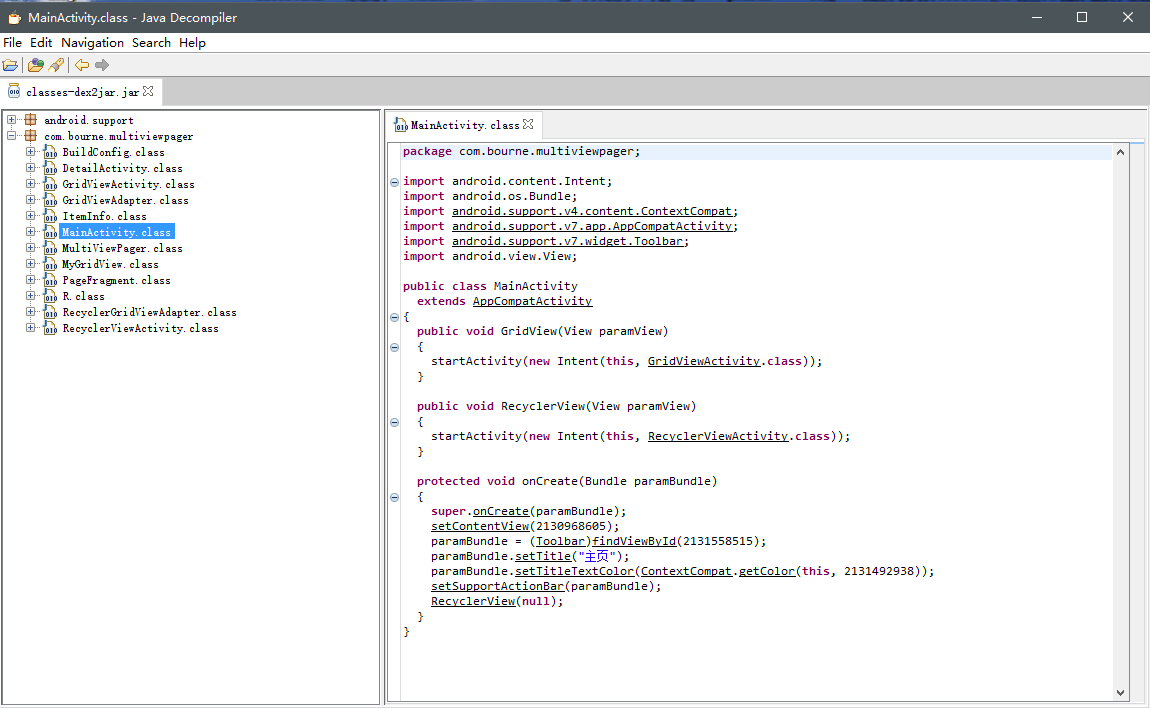Image resolution: width=1150 pixels, height=708 pixels.
Task: Click the com.bourne.multiviewpager package icon
Action: pyautogui.click(x=31, y=136)
